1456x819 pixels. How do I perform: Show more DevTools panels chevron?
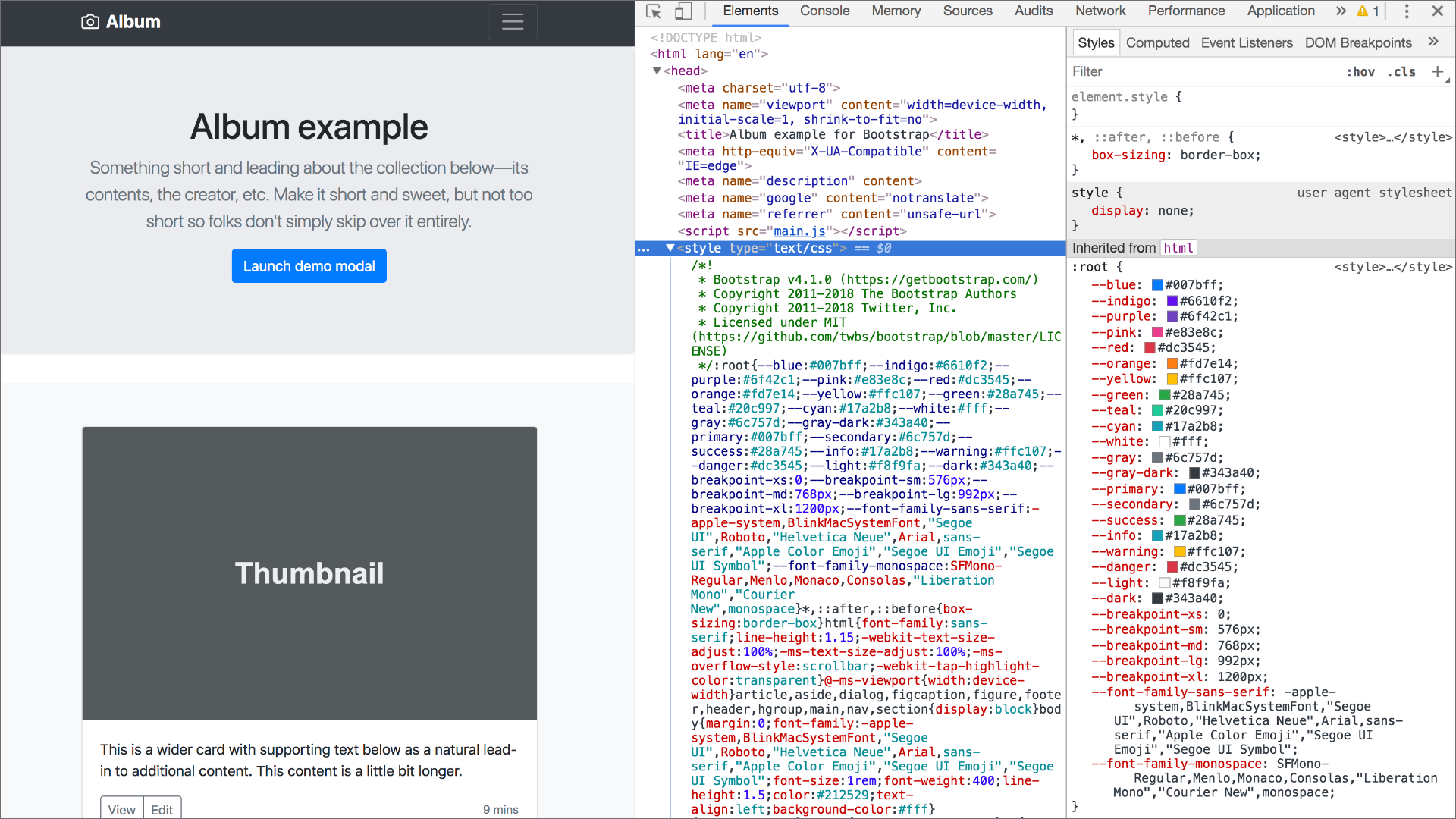[x=1341, y=11]
